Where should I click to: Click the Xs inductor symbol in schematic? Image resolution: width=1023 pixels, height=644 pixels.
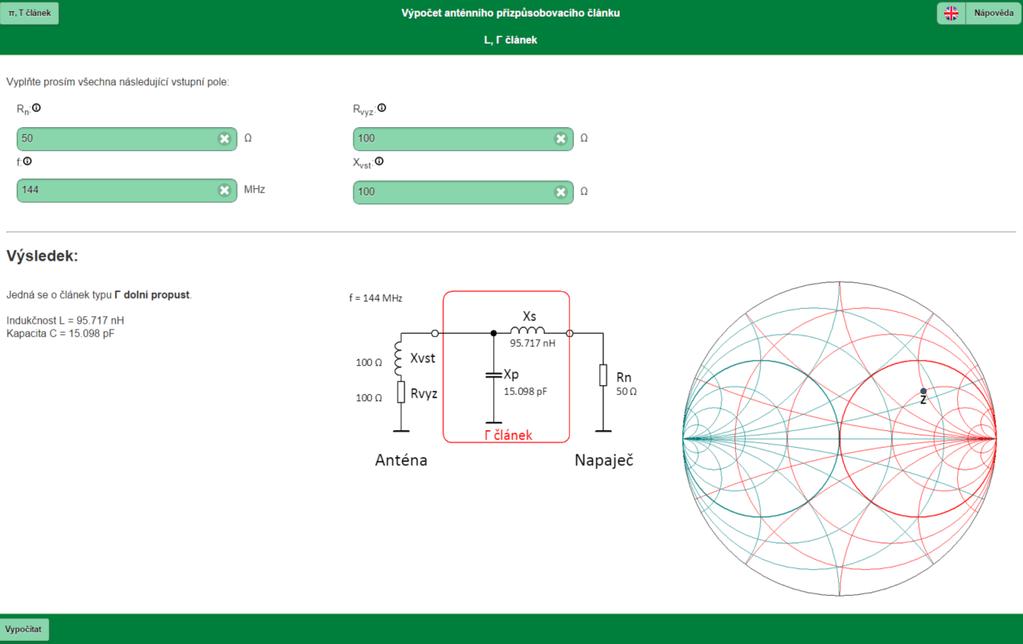[x=527, y=331]
